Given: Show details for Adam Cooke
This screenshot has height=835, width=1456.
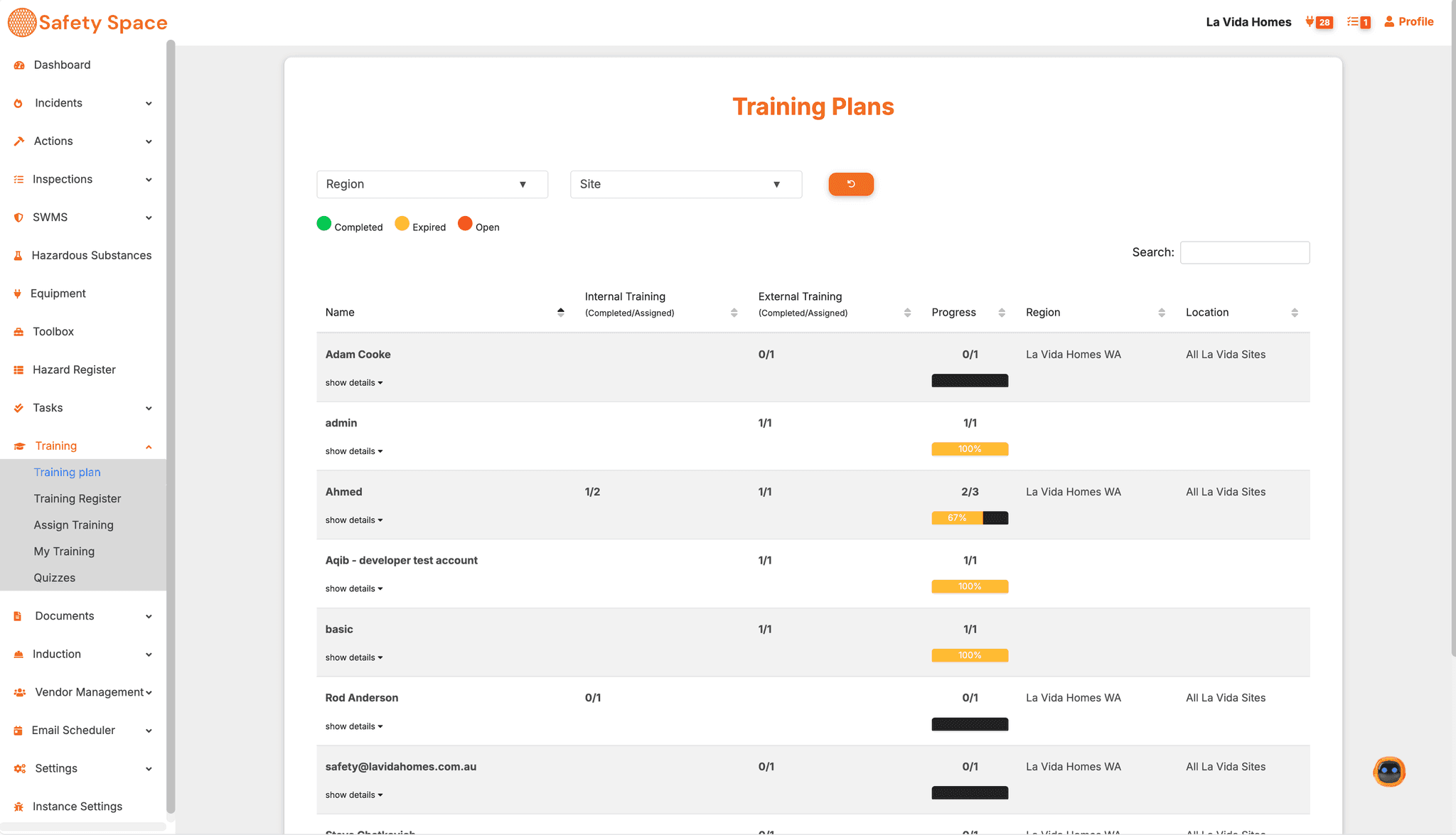Looking at the screenshot, I should 354,383.
